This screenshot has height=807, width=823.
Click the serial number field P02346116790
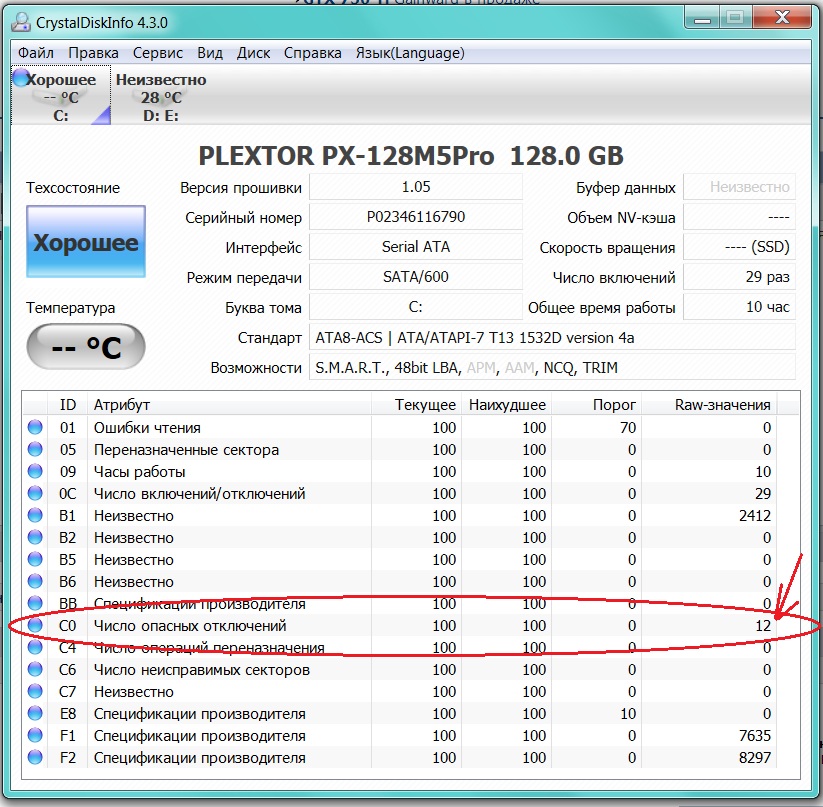pos(416,217)
